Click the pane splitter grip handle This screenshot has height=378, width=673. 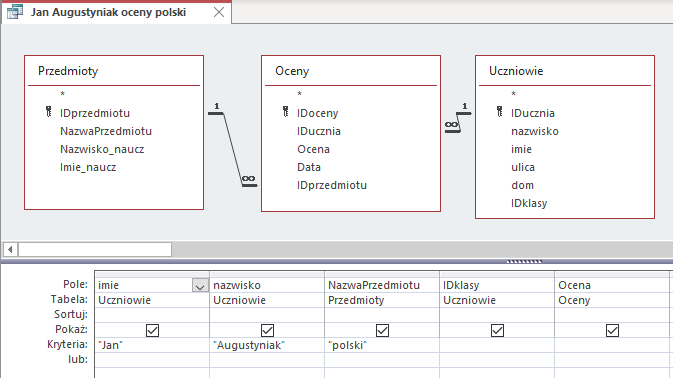pyautogui.click(x=524, y=261)
